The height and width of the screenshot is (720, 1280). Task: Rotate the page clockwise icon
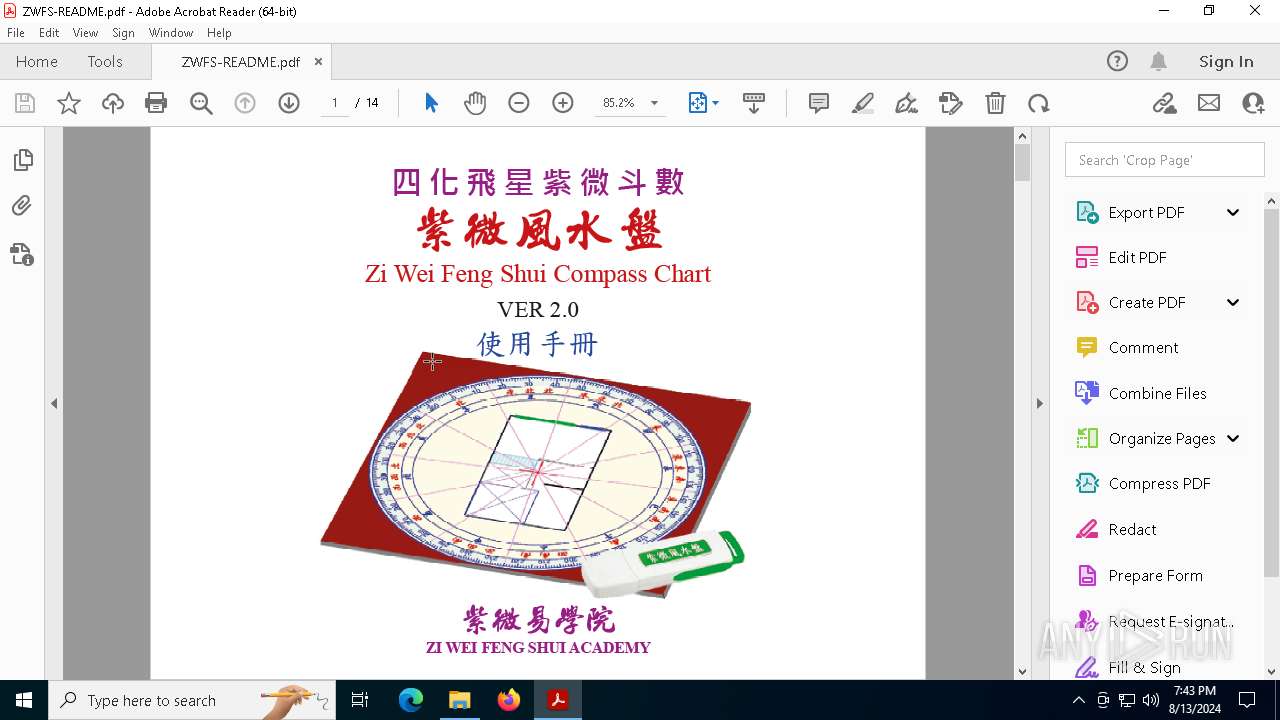coord(1039,103)
